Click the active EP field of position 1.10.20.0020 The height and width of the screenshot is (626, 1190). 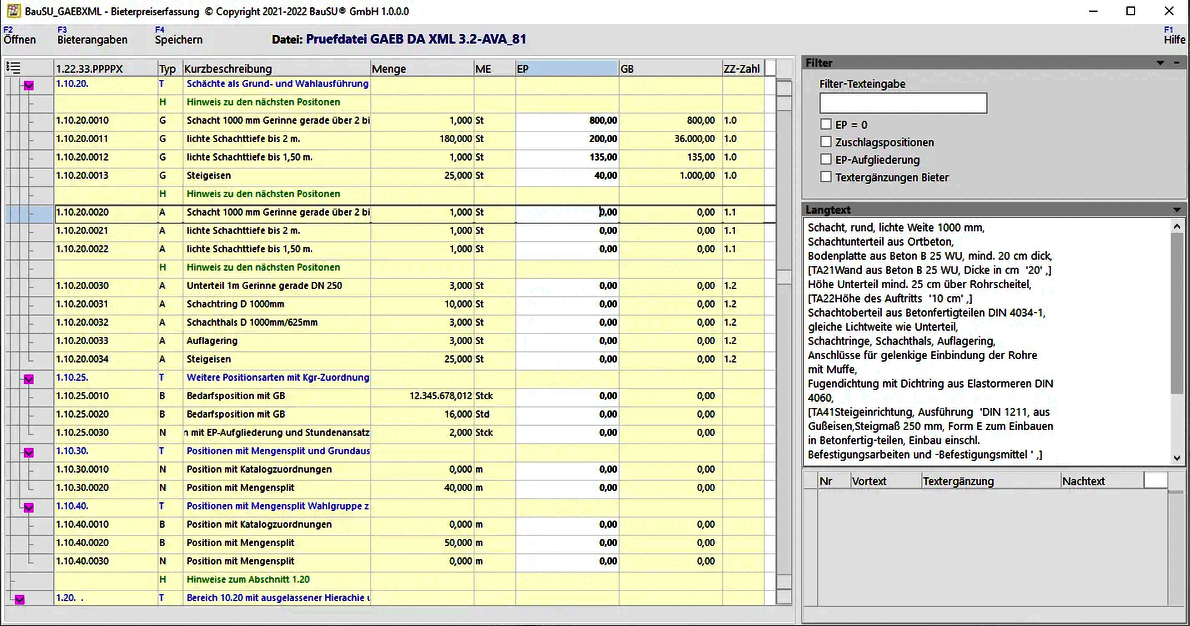click(567, 212)
